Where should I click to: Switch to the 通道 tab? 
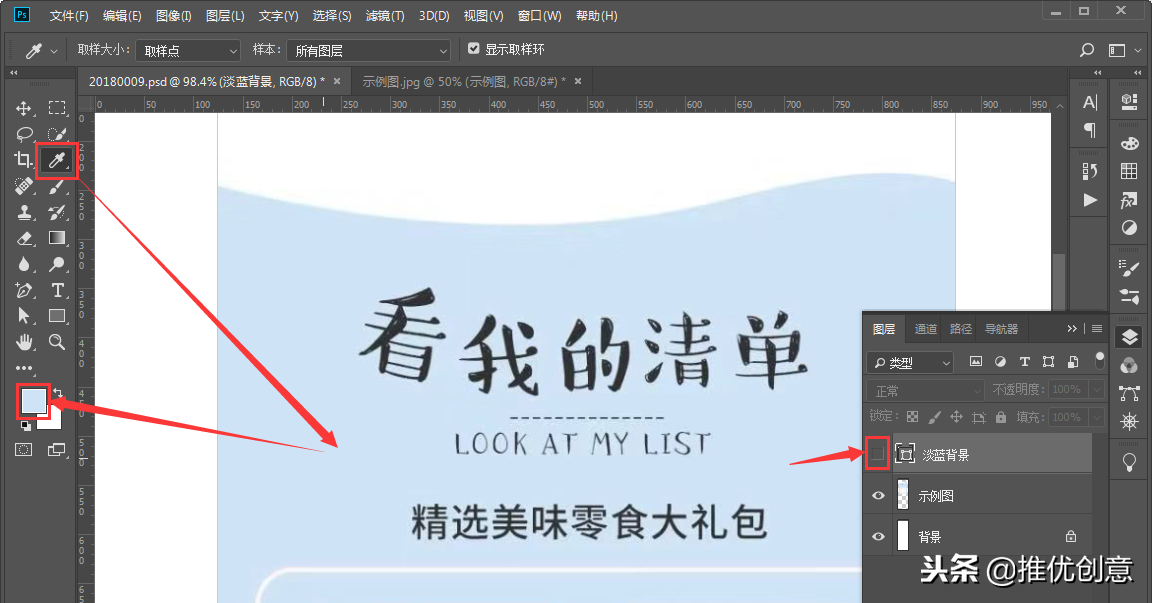[x=926, y=329]
